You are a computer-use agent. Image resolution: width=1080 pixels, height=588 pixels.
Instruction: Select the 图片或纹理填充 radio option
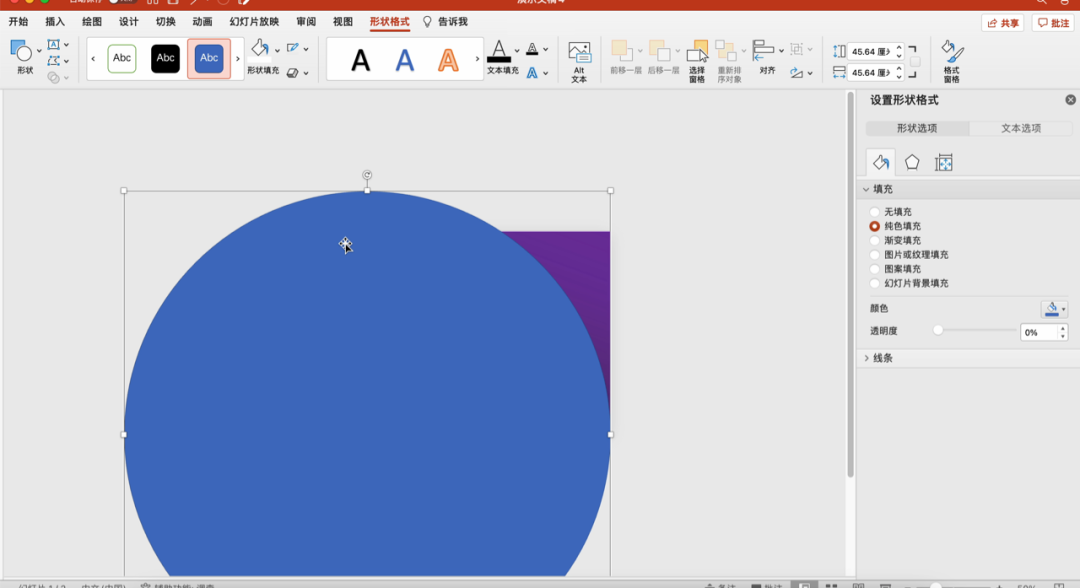pyautogui.click(x=875, y=255)
